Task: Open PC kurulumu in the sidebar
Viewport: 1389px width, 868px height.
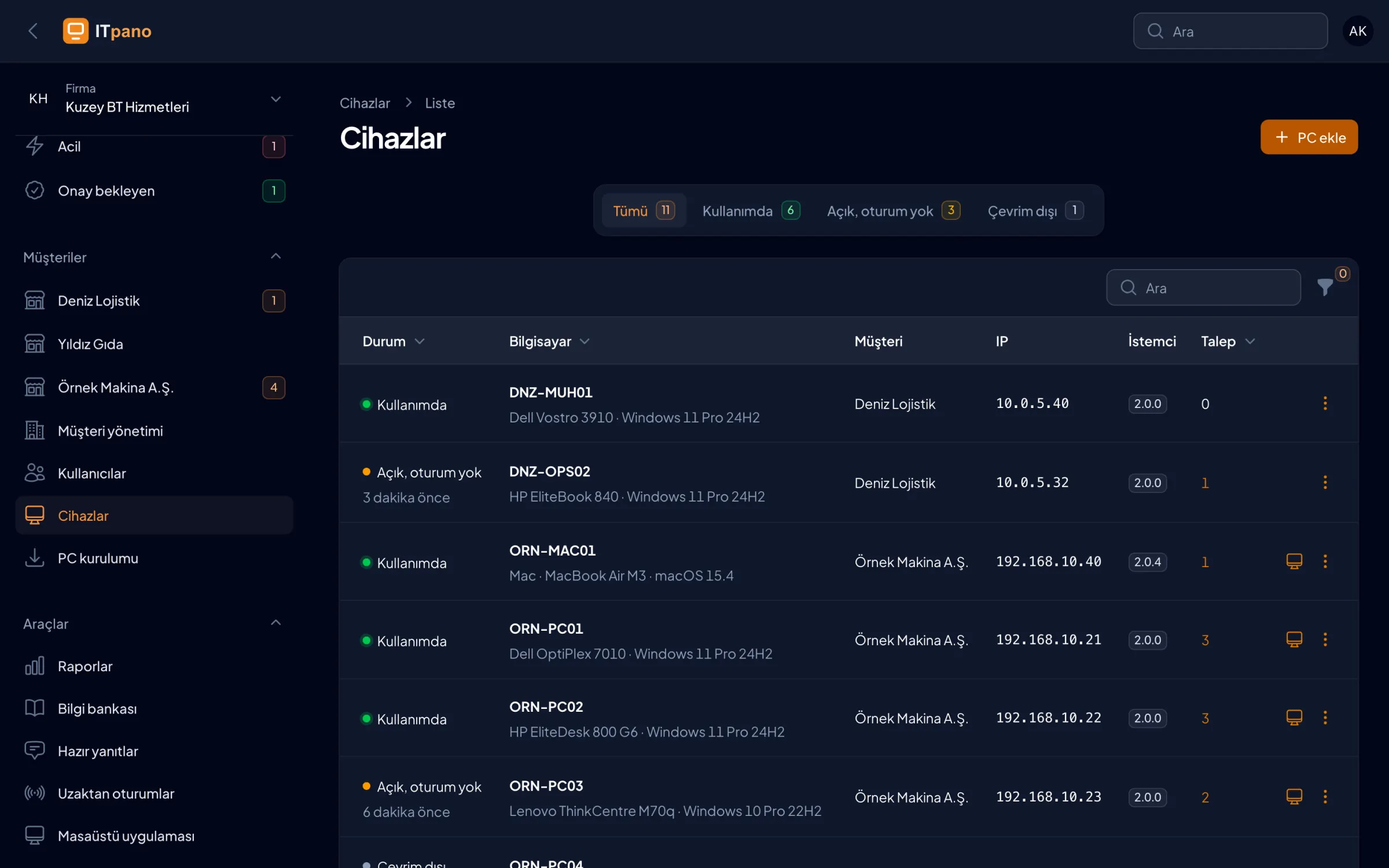Action: (x=154, y=558)
